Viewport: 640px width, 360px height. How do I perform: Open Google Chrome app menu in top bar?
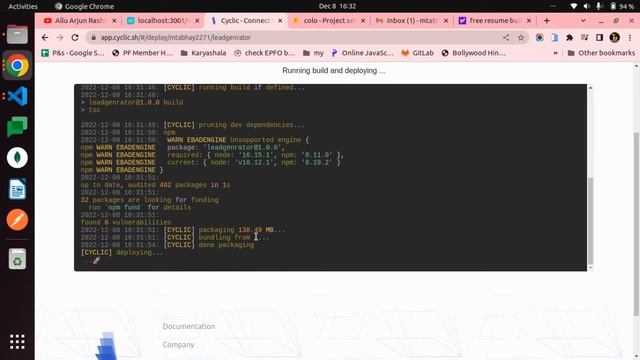84,6
